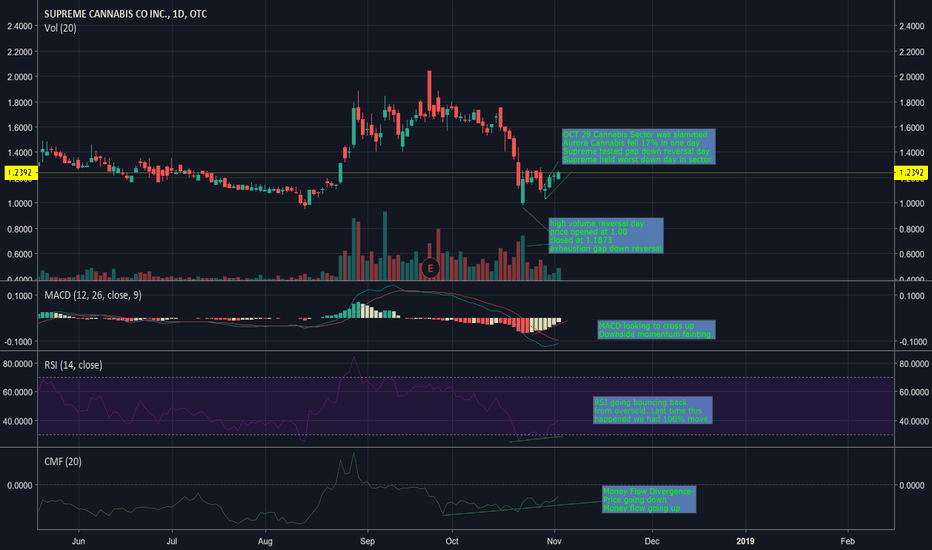Click the 'Dec' date axis label
Image resolution: width=932 pixels, height=550 pixels.
tap(652, 541)
